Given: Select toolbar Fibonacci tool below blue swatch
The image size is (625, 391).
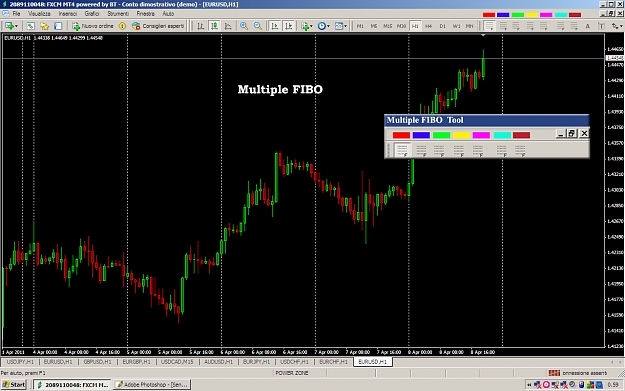Looking at the screenshot, I should [x=503, y=26].
